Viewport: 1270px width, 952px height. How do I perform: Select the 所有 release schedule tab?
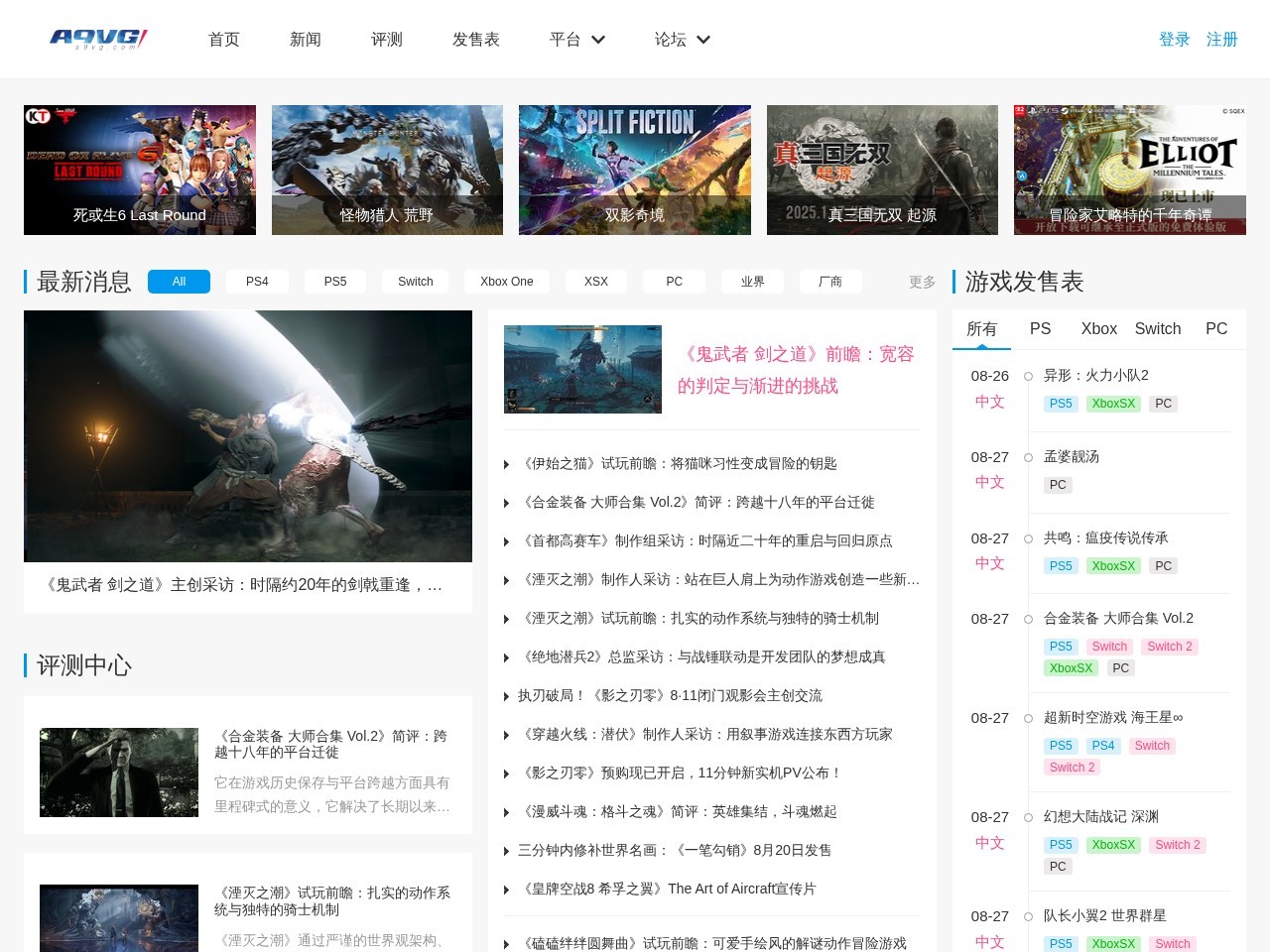click(x=982, y=329)
